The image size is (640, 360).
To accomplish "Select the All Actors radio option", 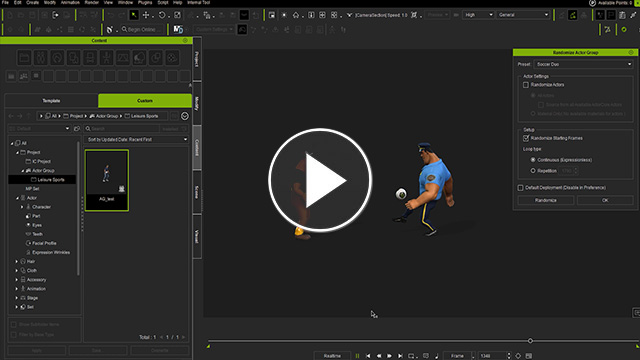I will click(533, 96).
